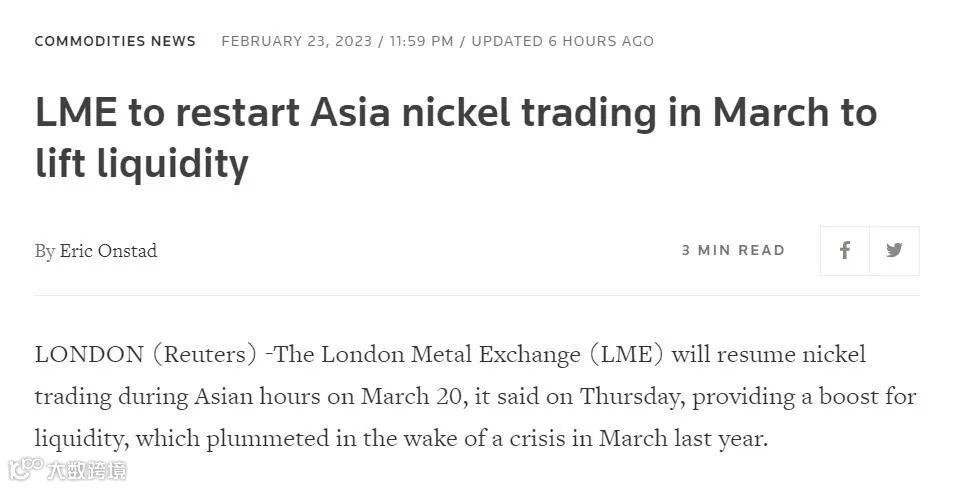This screenshot has height=488, width=967.
Task: Click the word 'Thursday' in the paragraph
Action: click(x=629, y=396)
